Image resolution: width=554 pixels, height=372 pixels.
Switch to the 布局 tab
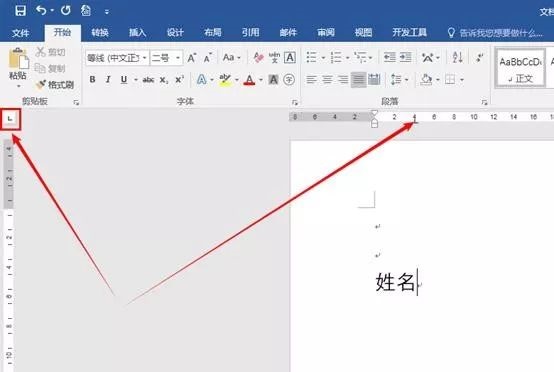[213, 33]
